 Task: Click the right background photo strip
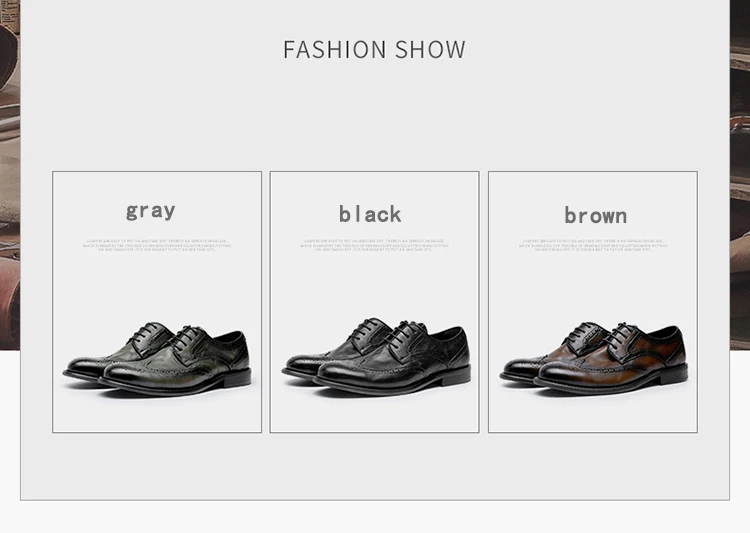[x=740, y=175]
